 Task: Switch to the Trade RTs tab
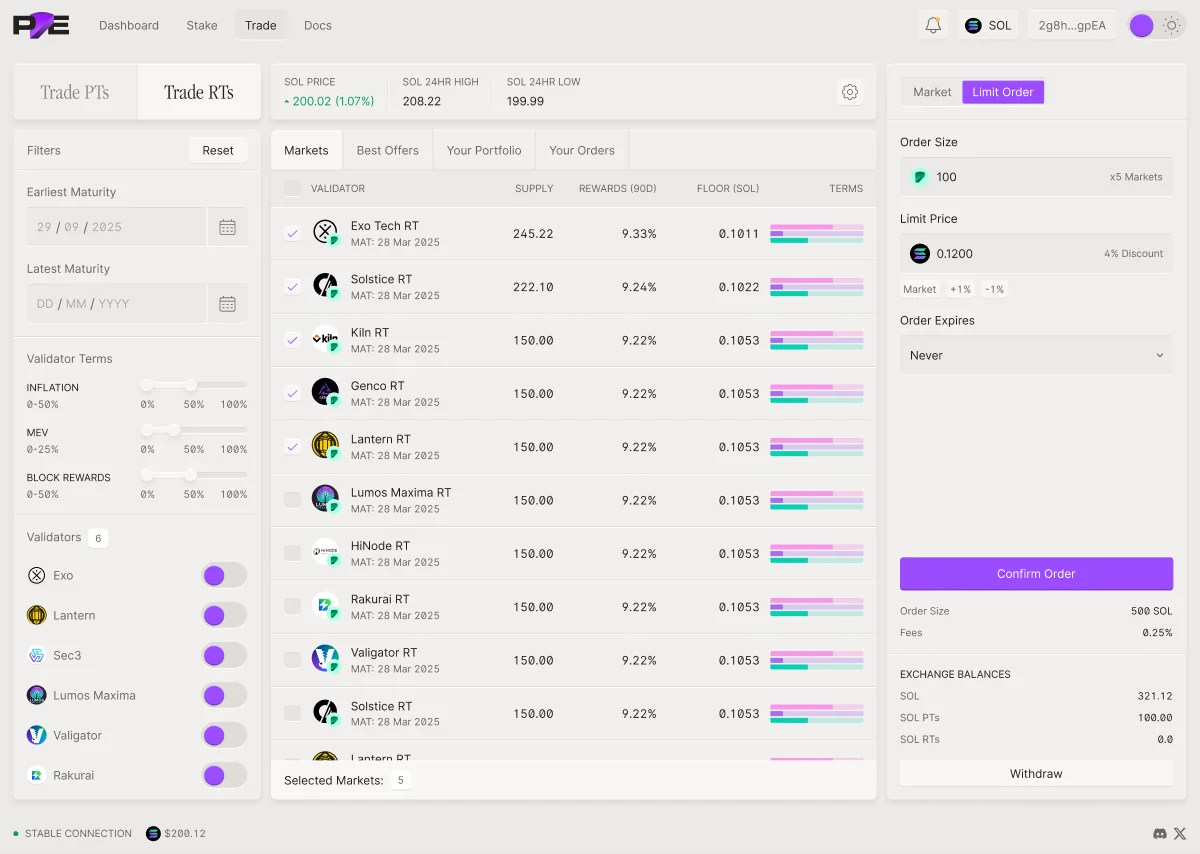tap(199, 92)
